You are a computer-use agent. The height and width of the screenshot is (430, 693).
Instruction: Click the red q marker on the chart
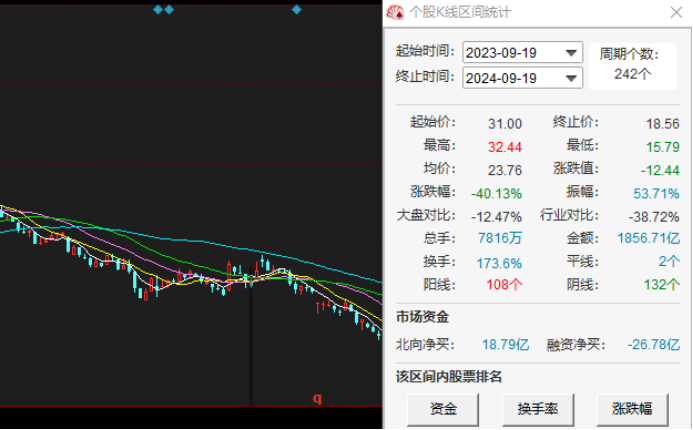point(317,399)
